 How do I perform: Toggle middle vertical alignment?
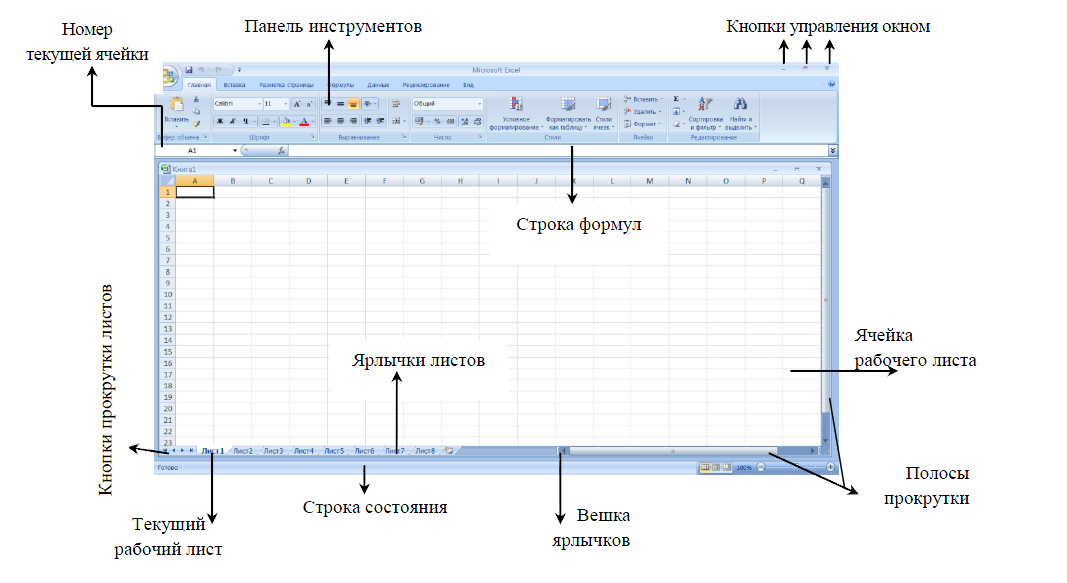340,104
